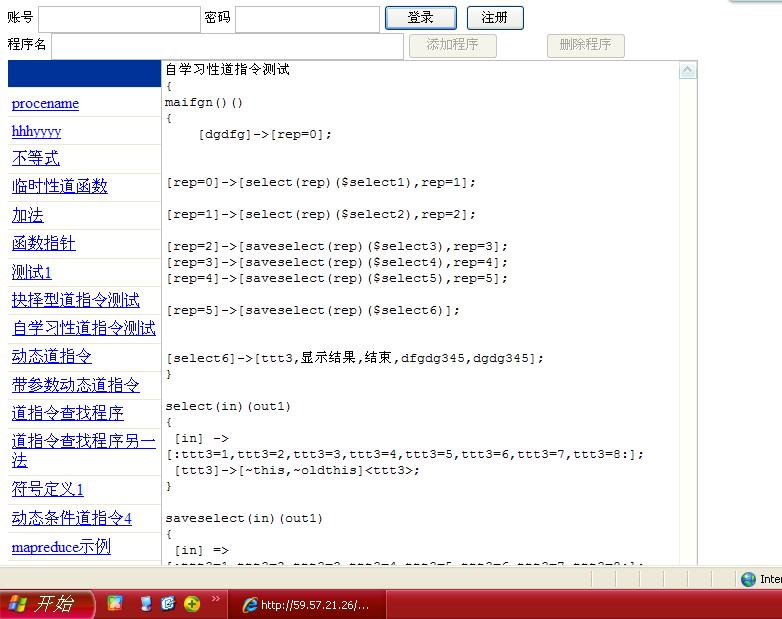Click the [in] => line
Screen dimensions: 782x619
[201, 550]
